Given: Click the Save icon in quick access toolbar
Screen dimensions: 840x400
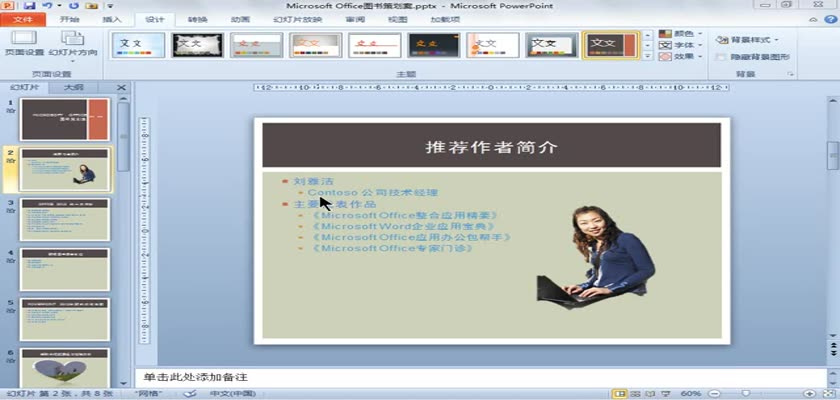Looking at the screenshot, I should (x=30, y=6).
